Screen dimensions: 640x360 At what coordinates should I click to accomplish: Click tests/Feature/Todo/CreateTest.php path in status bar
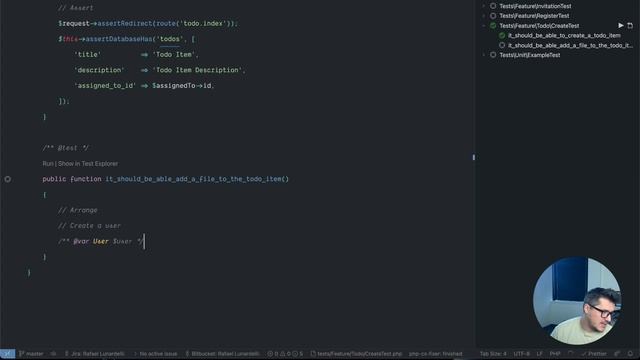point(356,354)
